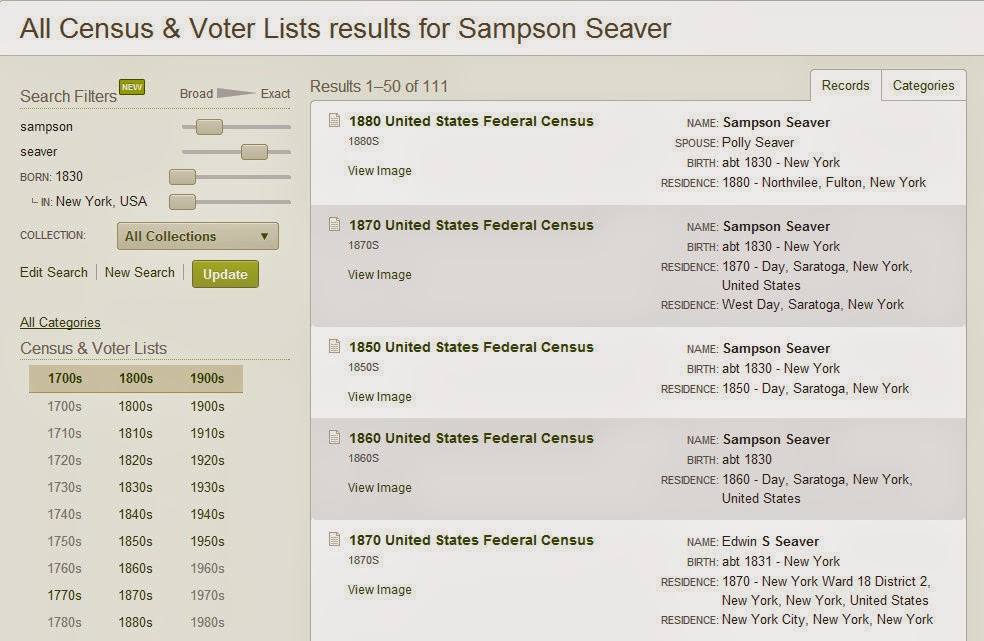Filter by the 1850s decade
984x641 pixels.
point(136,541)
